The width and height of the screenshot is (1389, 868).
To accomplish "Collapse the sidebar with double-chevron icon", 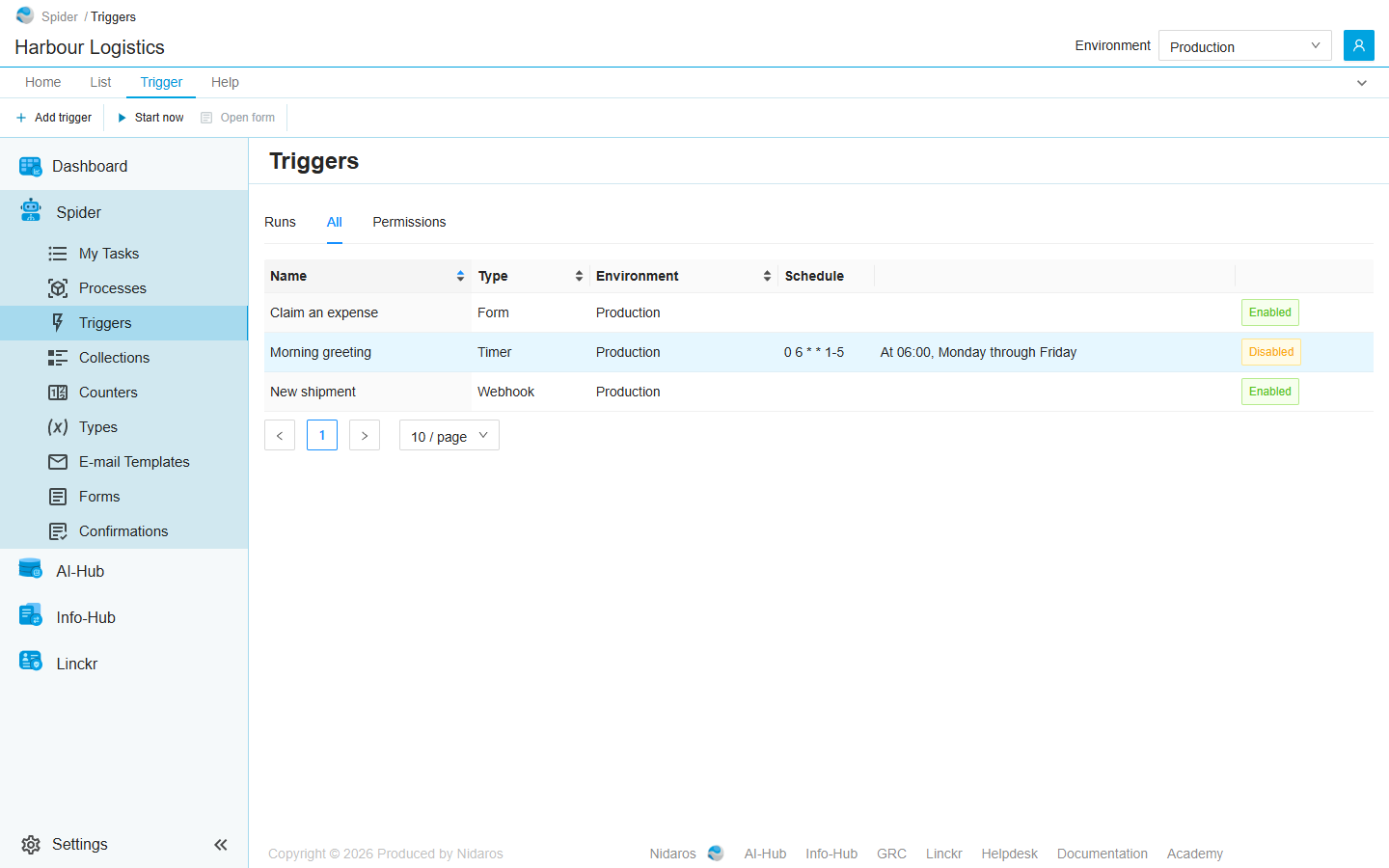I will tap(221, 845).
